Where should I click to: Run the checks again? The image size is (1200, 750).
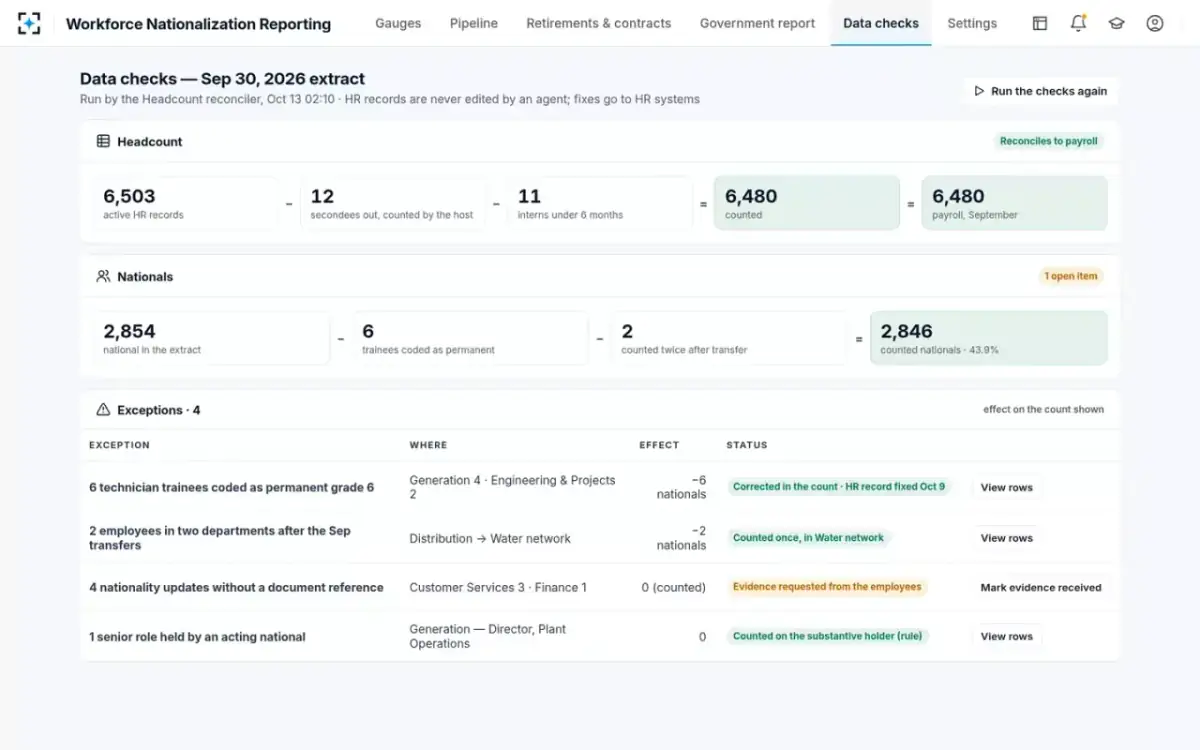click(1041, 91)
